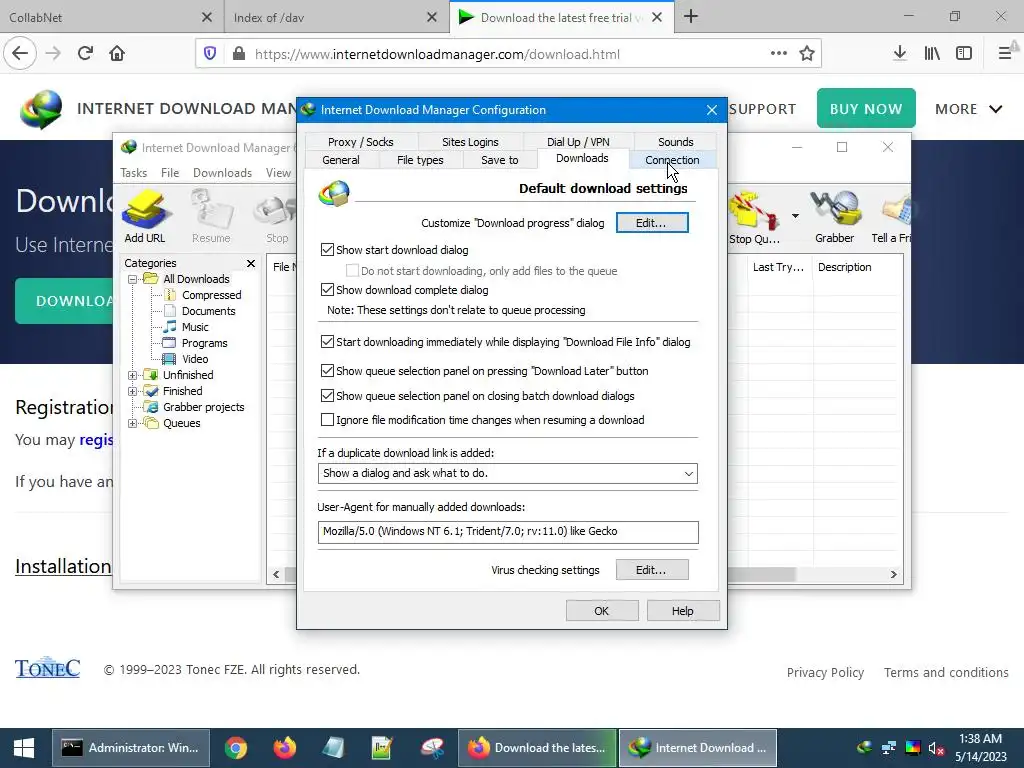Image resolution: width=1024 pixels, height=768 pixels.
Task: Click Edit for Virus checking settings
Action: (x=652, y=570)
